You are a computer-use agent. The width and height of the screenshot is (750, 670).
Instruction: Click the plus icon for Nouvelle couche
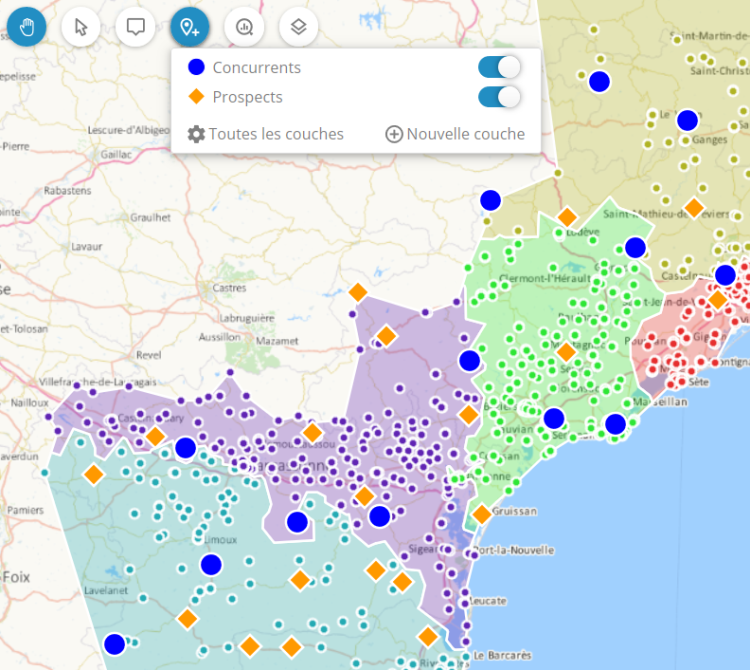coord(394,134)
